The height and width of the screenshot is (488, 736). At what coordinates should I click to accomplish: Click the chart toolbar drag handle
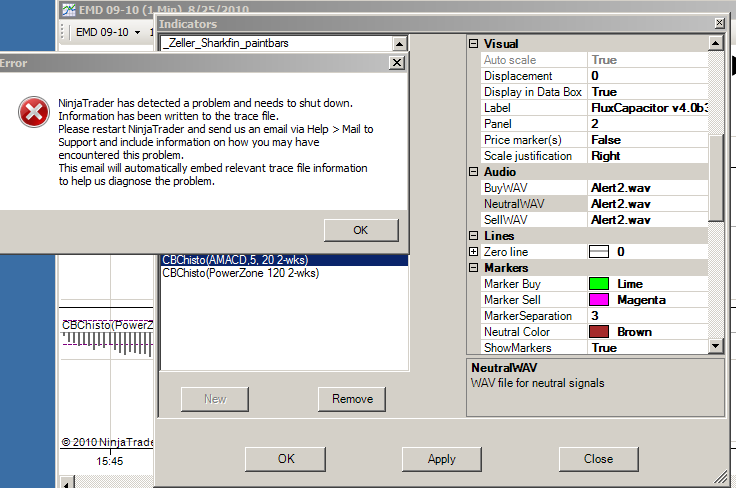[x=63, y=32]
